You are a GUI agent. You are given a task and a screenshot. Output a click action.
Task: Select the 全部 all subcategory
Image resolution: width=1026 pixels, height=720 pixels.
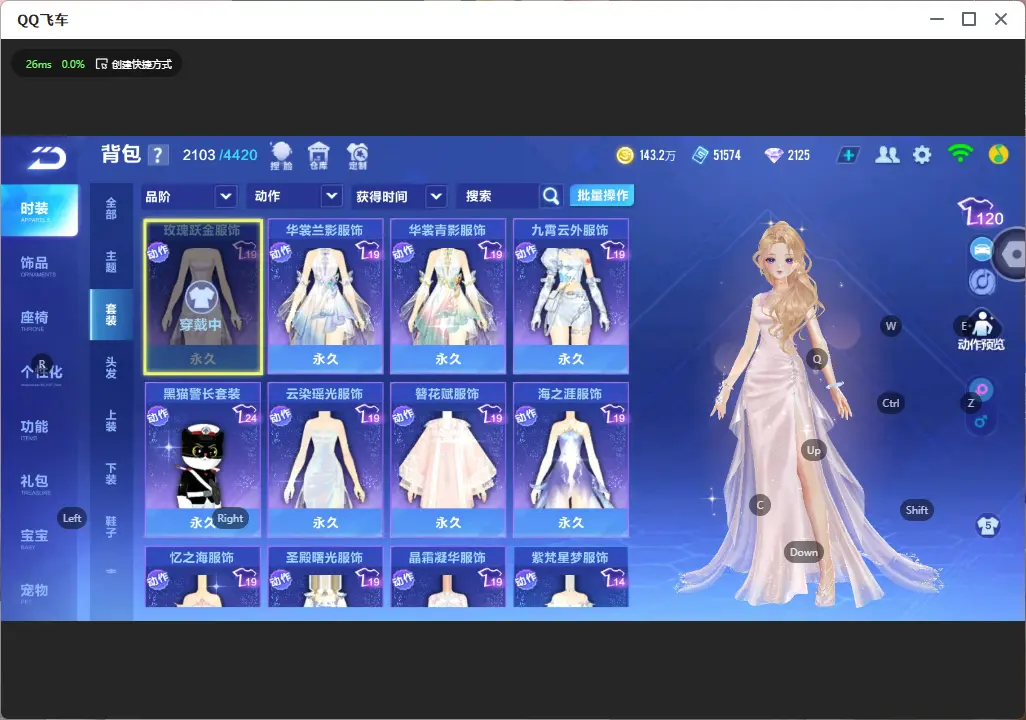(x=111, y=208)
